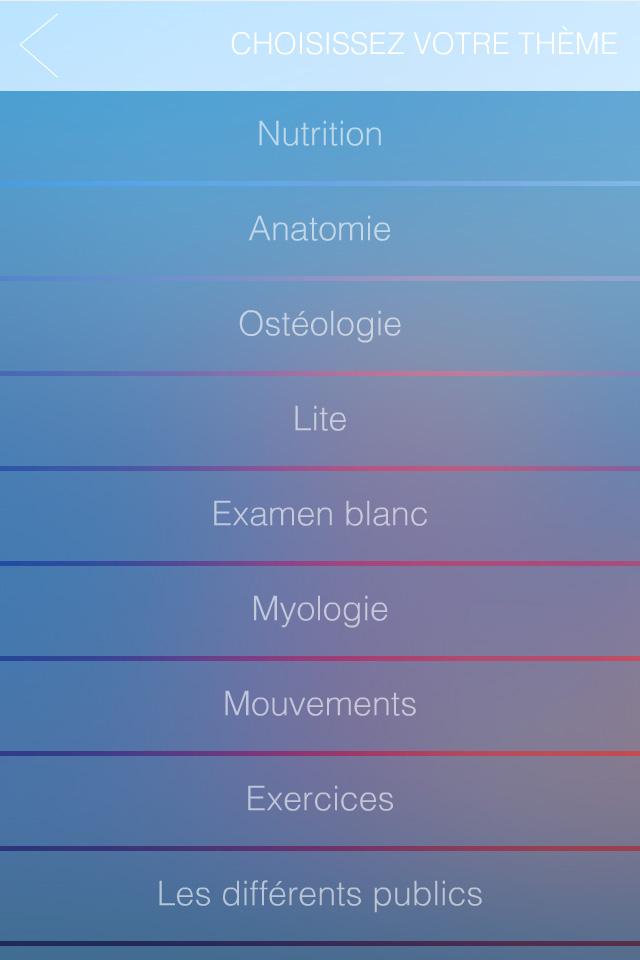Start the Examen blanc theme

[320, 516]
